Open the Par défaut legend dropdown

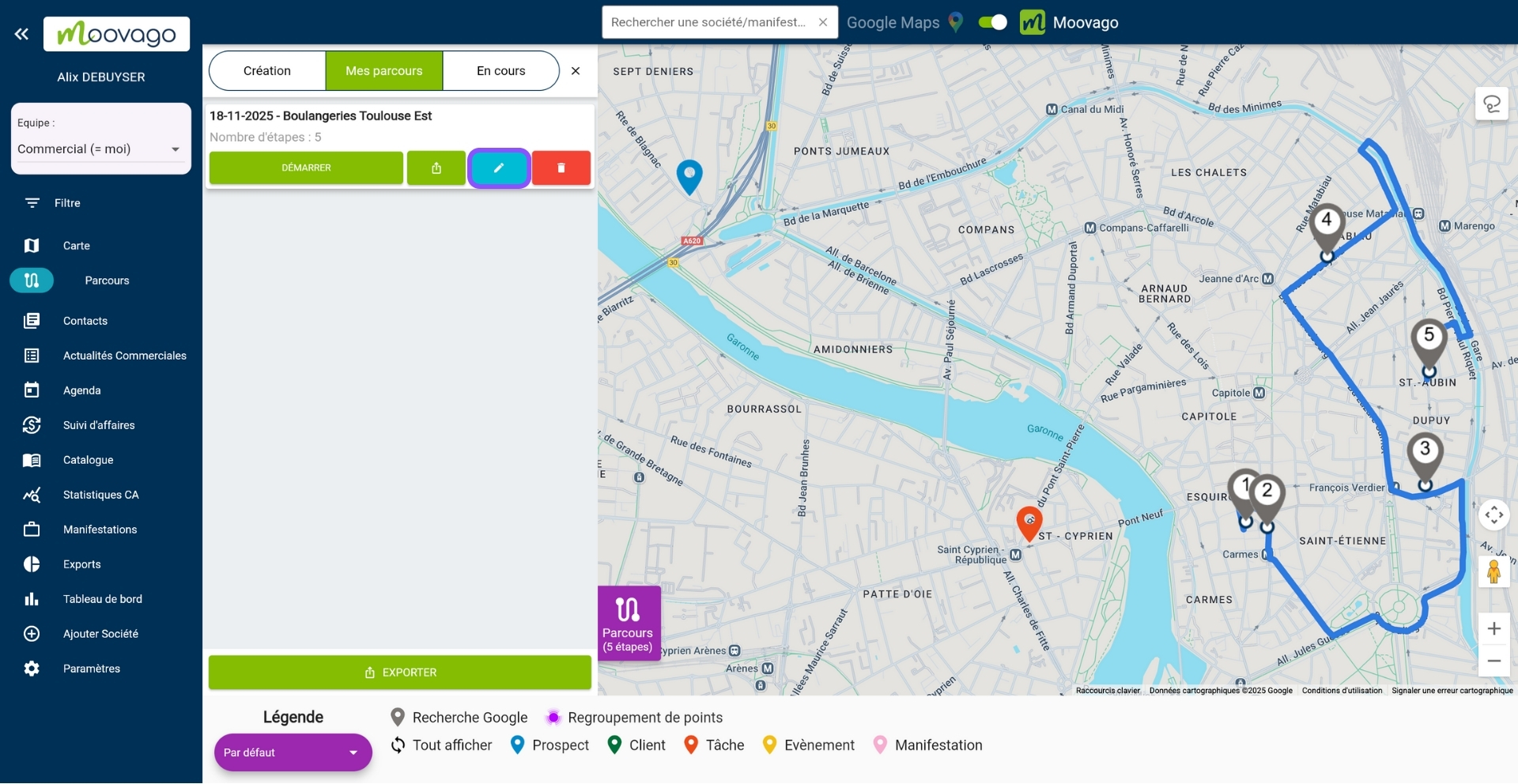tap(293, 752)
